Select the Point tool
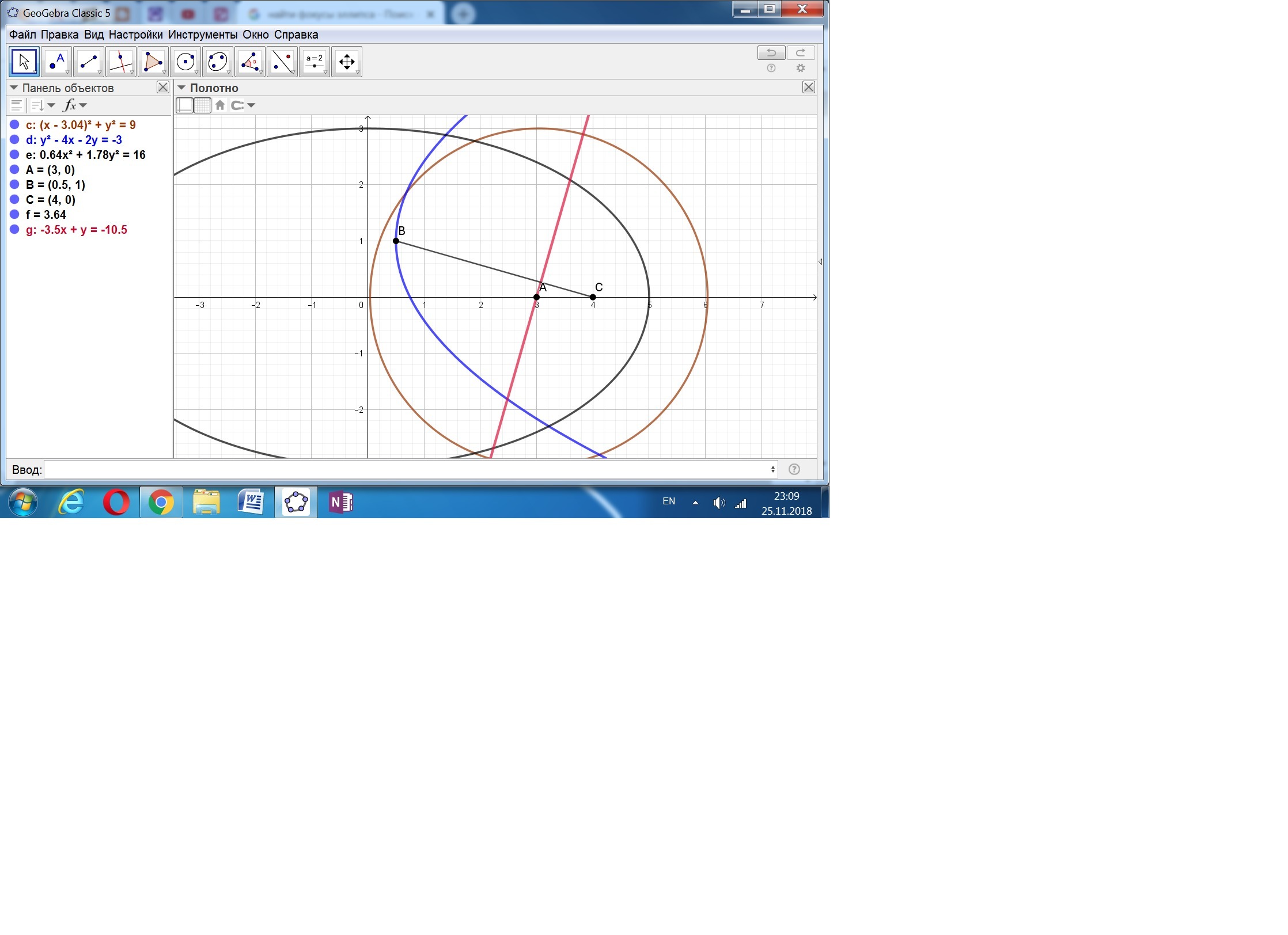Image resolution: width=1288 pixels, height=935 pixels. [56, 62]
